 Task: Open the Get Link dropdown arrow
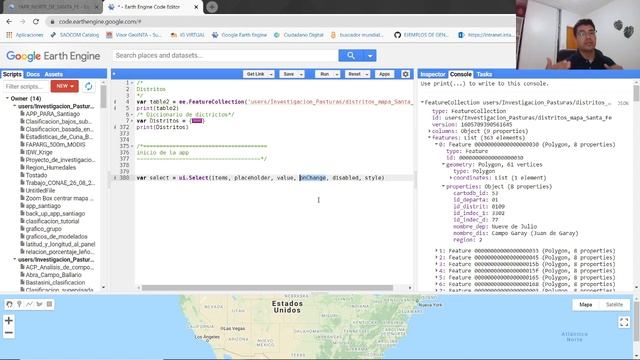(x=271, y=74)
